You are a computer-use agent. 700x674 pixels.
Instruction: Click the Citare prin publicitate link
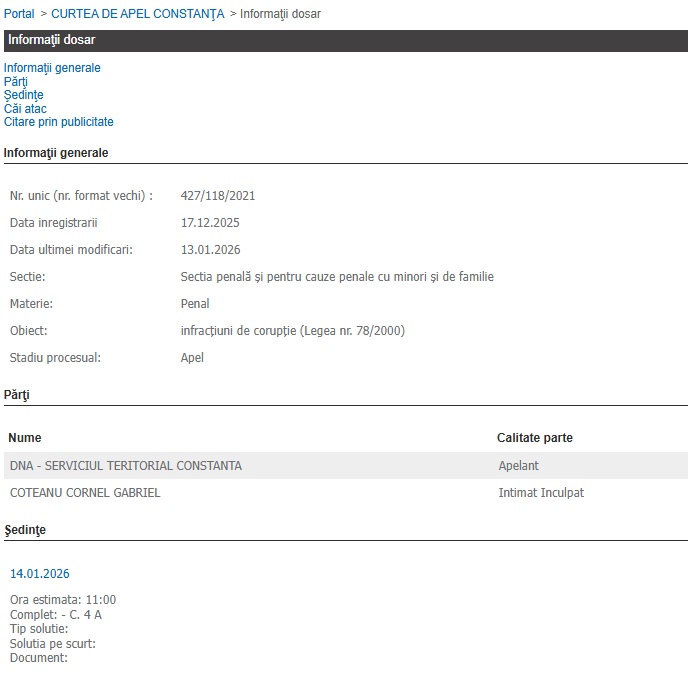click(x=59, y=122)
